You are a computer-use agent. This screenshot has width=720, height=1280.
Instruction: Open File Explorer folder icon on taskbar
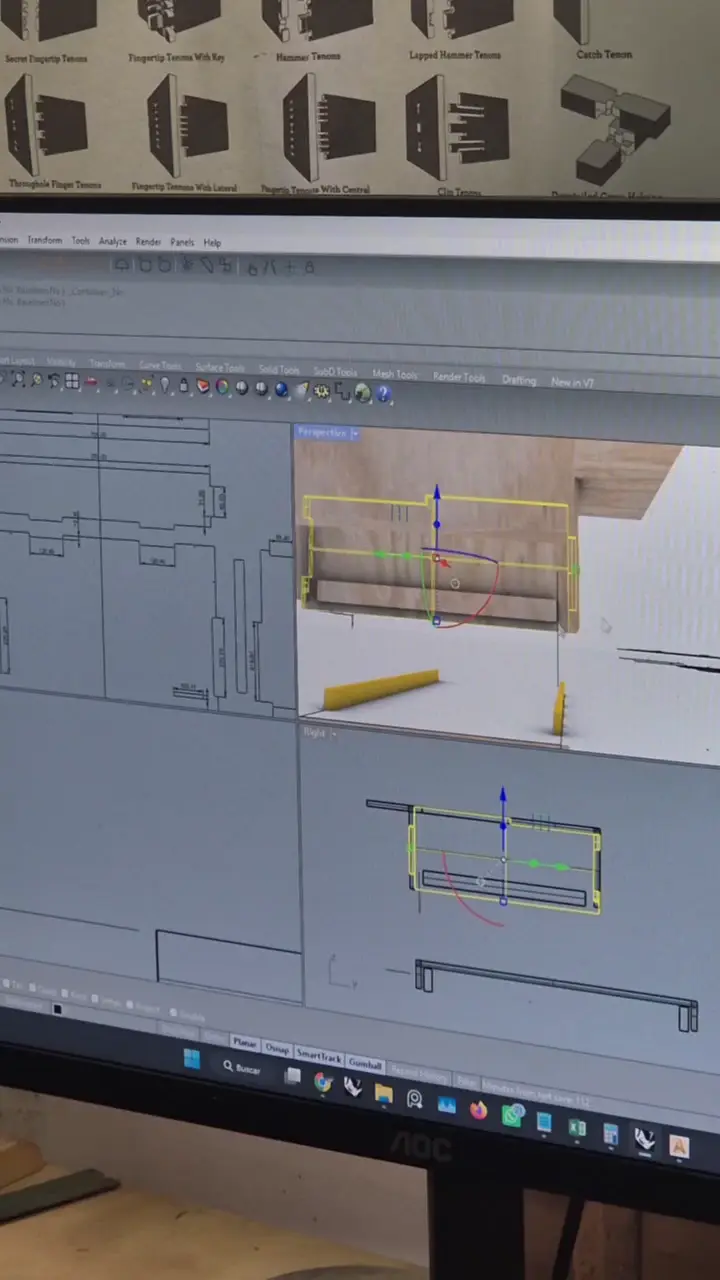click(384, 1094)
